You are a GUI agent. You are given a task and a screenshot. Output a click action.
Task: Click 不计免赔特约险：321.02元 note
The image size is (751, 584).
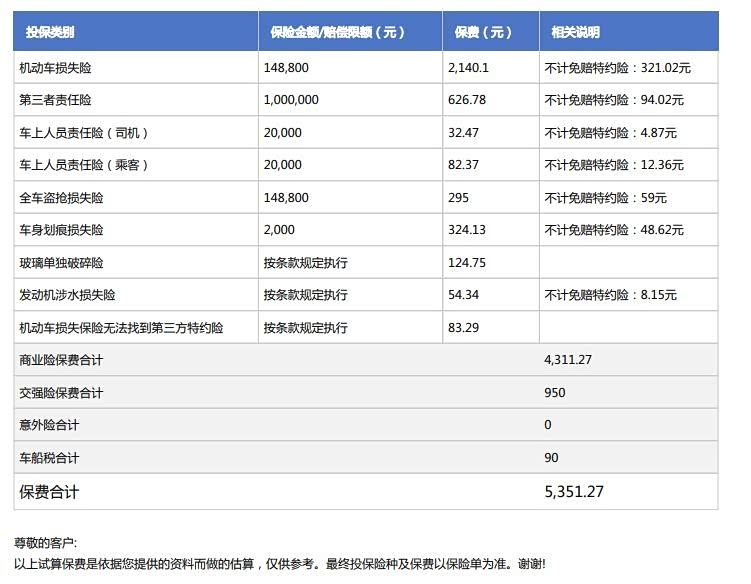point(617,68)
